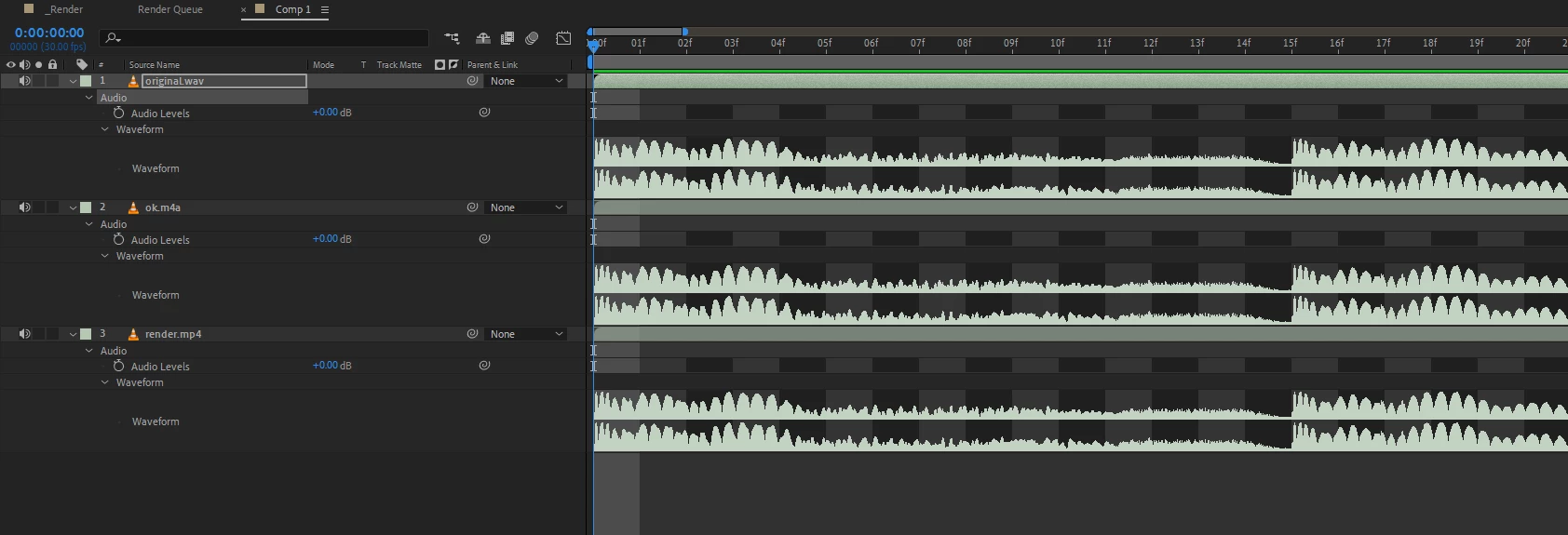
Task: Collapse Waveform group under render.mp4
Action: tap(105, 382)
